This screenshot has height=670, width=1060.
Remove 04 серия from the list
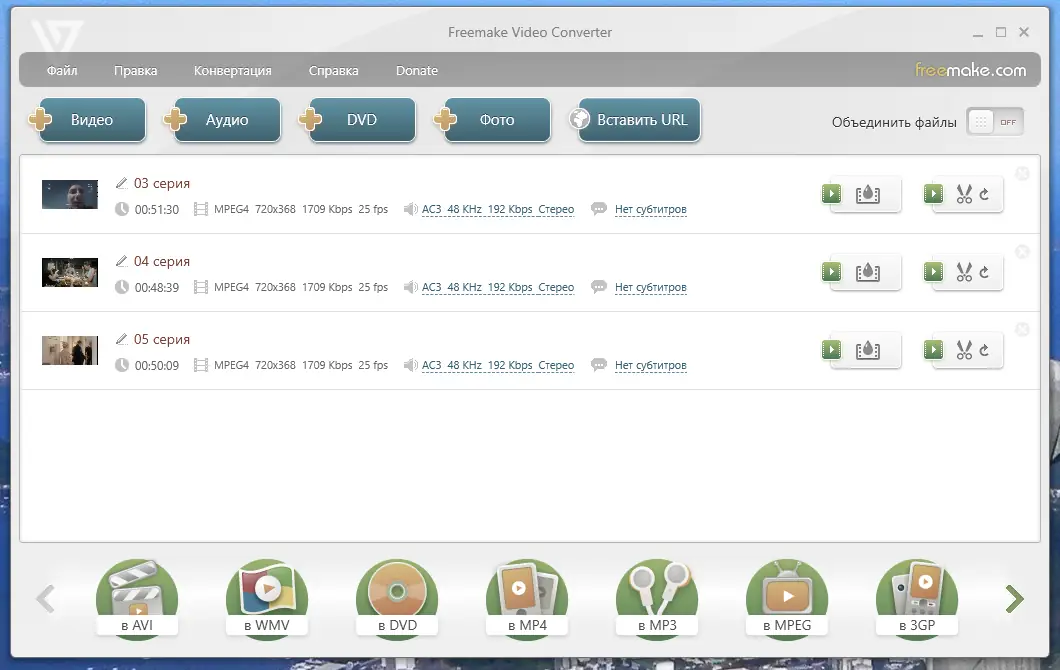(1022, 252)
